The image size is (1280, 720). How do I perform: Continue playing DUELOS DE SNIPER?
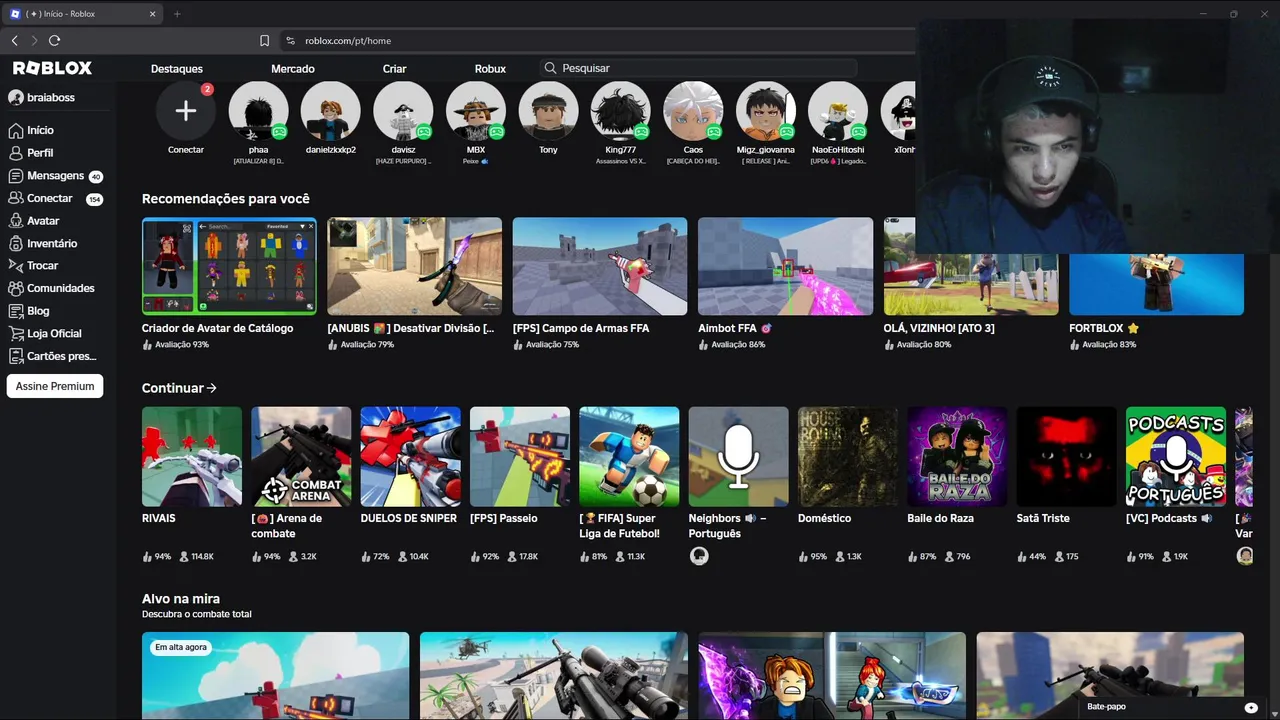[x=411, y=456]
